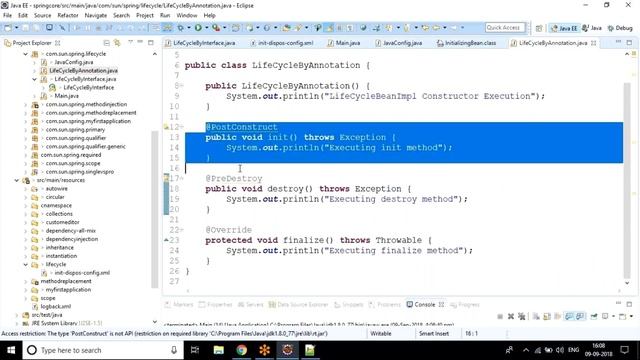Click the Terminate square icon in Console
Screen dimensions: 640x360
[x=500, y=316]
